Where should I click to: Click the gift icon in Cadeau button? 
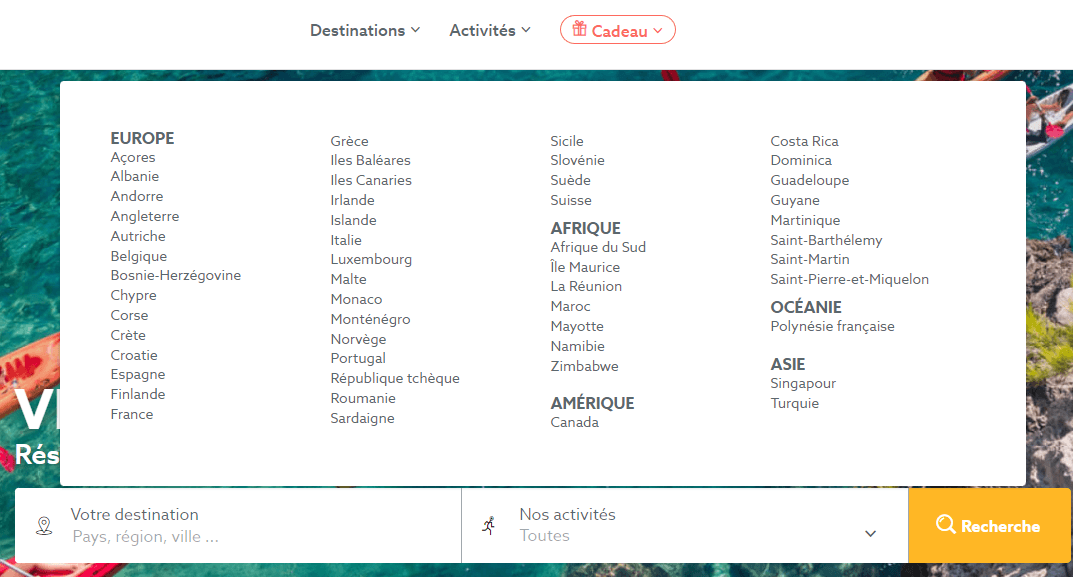(580, 29)
